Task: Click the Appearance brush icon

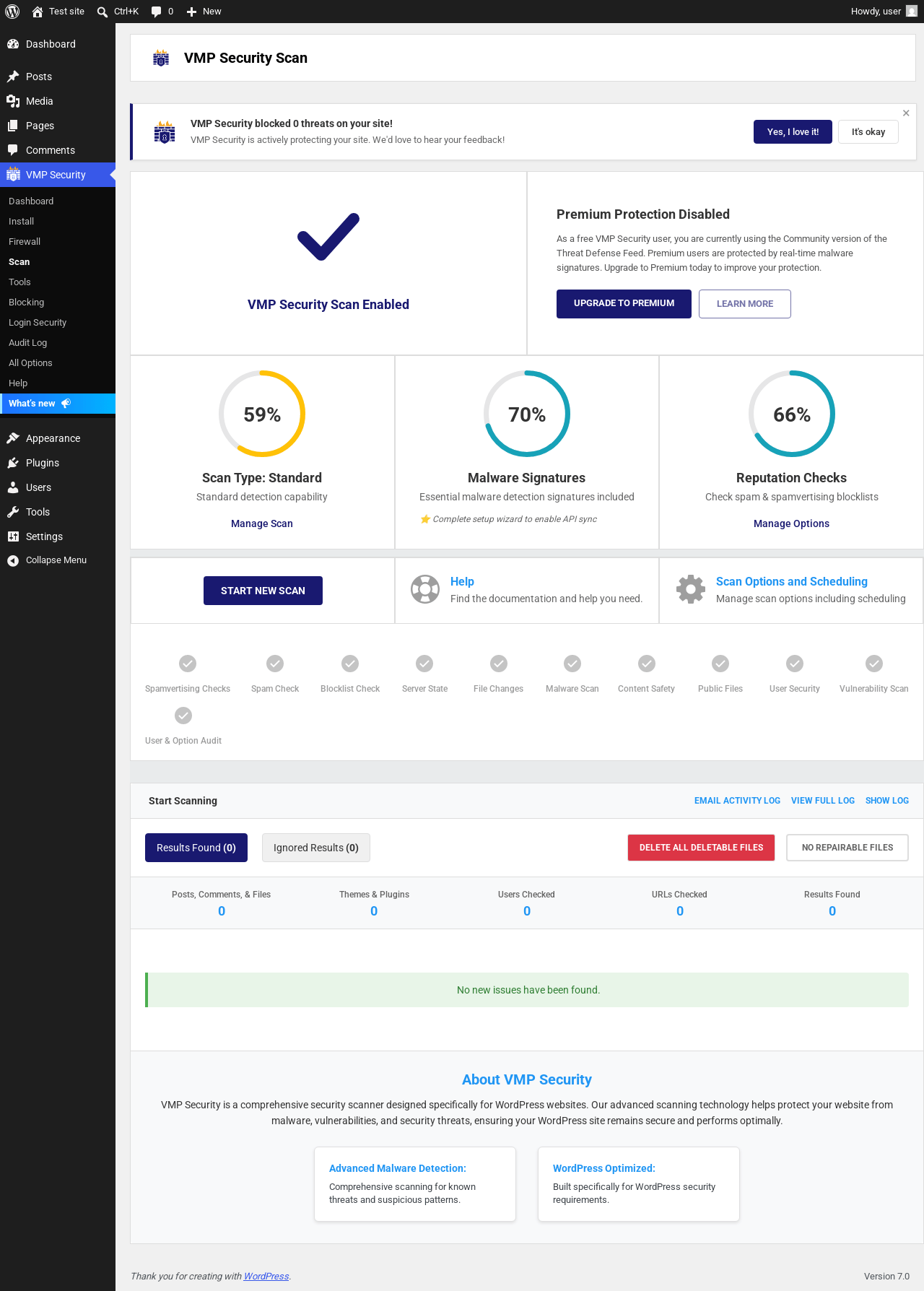Action: pyautogui.click(x=13, y=438)
